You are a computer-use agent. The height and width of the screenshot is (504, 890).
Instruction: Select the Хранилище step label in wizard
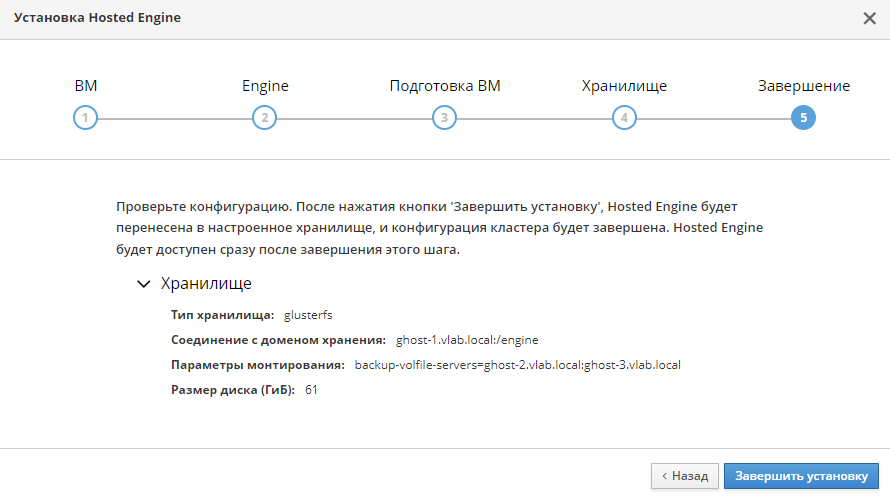(x=624, y=86)
